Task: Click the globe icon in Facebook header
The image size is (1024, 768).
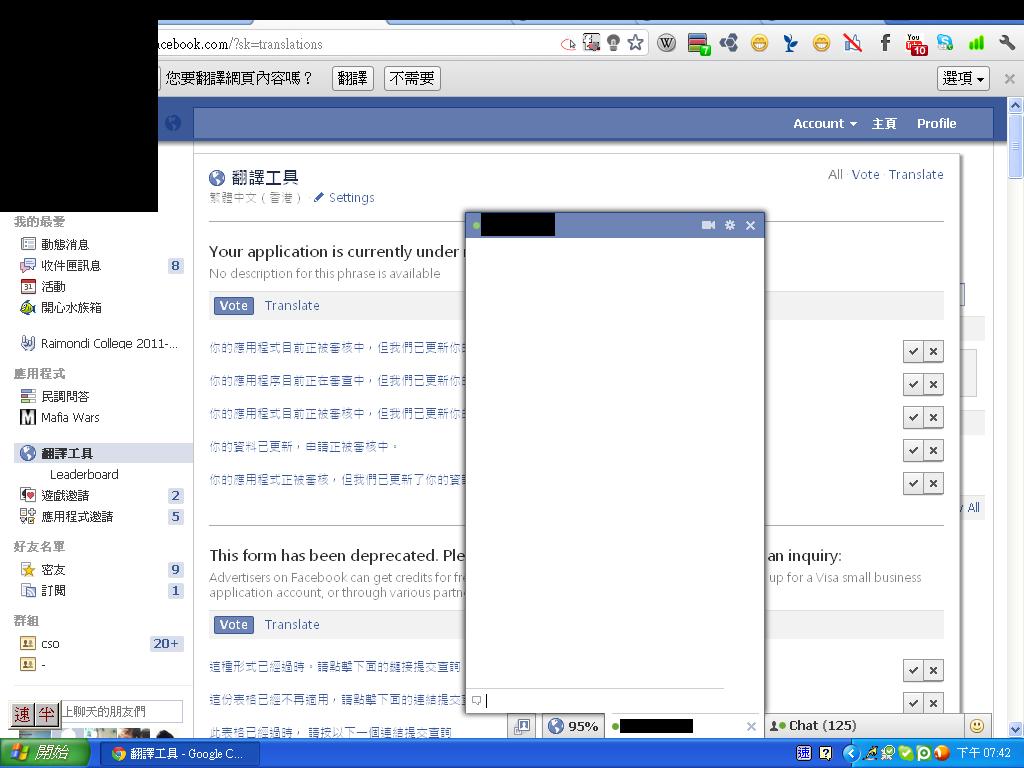Action: [173, 123]
